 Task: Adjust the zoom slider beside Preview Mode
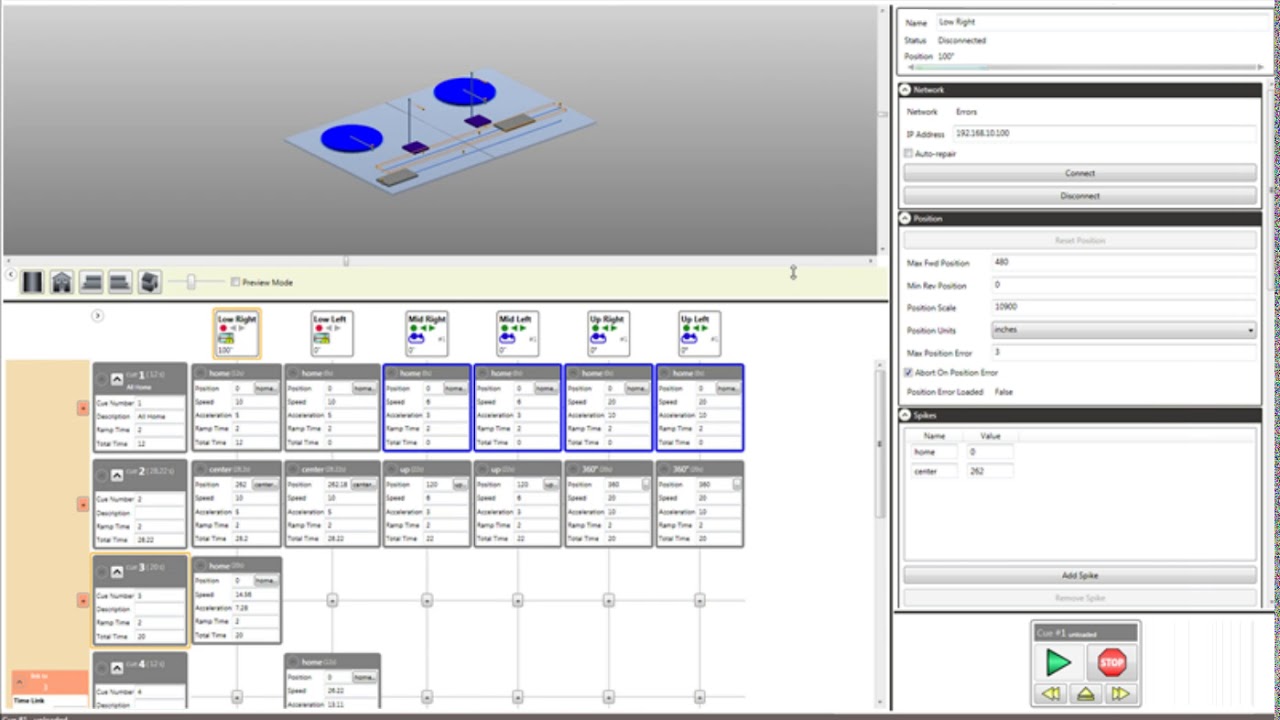192,282
